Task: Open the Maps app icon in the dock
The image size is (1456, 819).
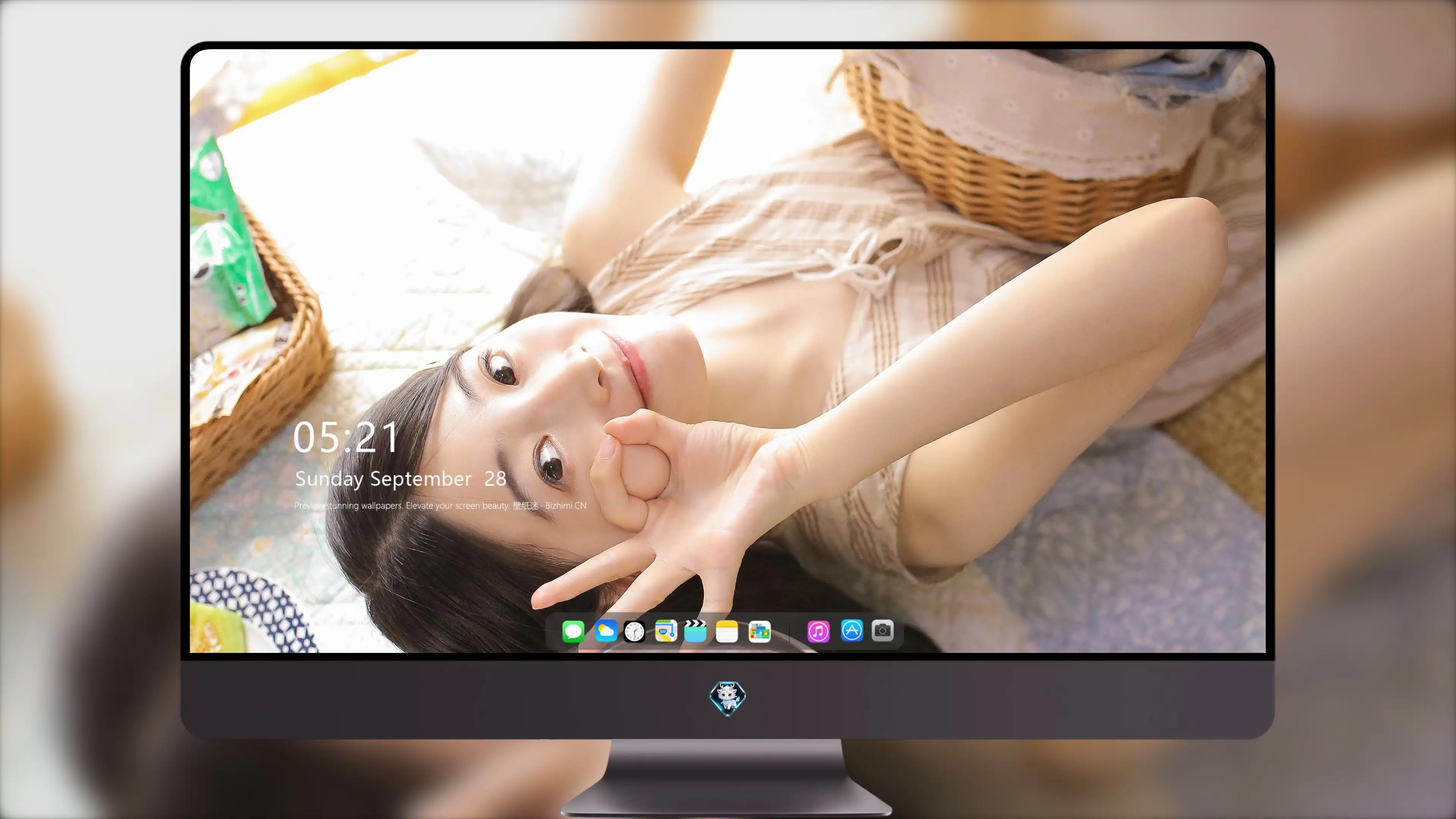Action: coord(666,631)
